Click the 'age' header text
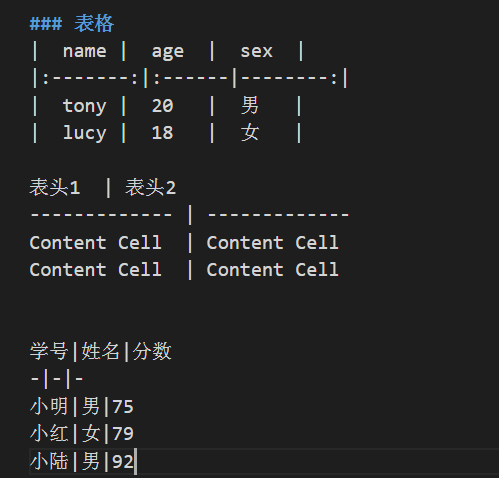The image size is (499, 478). click(x=168, y=52)
